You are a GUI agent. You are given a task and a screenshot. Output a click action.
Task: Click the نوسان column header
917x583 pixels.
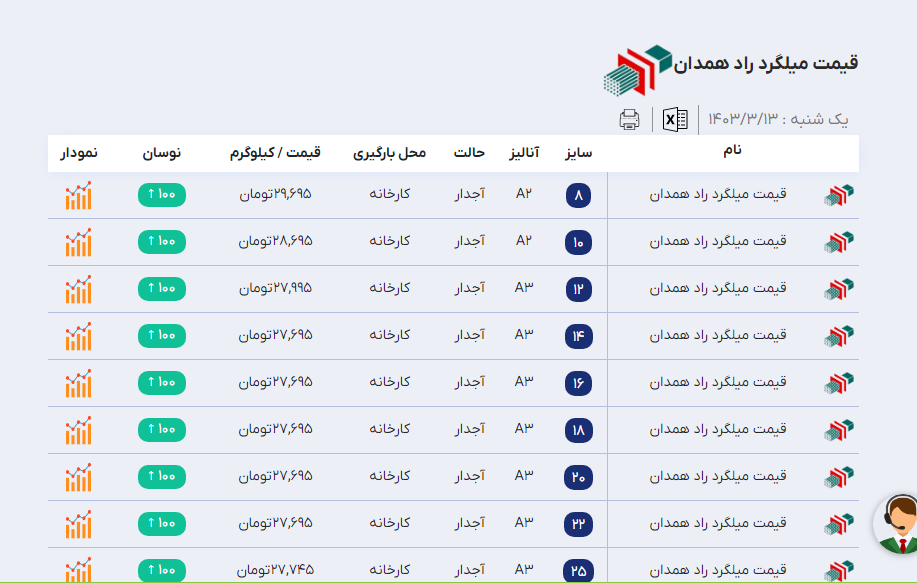pos(161,153)
